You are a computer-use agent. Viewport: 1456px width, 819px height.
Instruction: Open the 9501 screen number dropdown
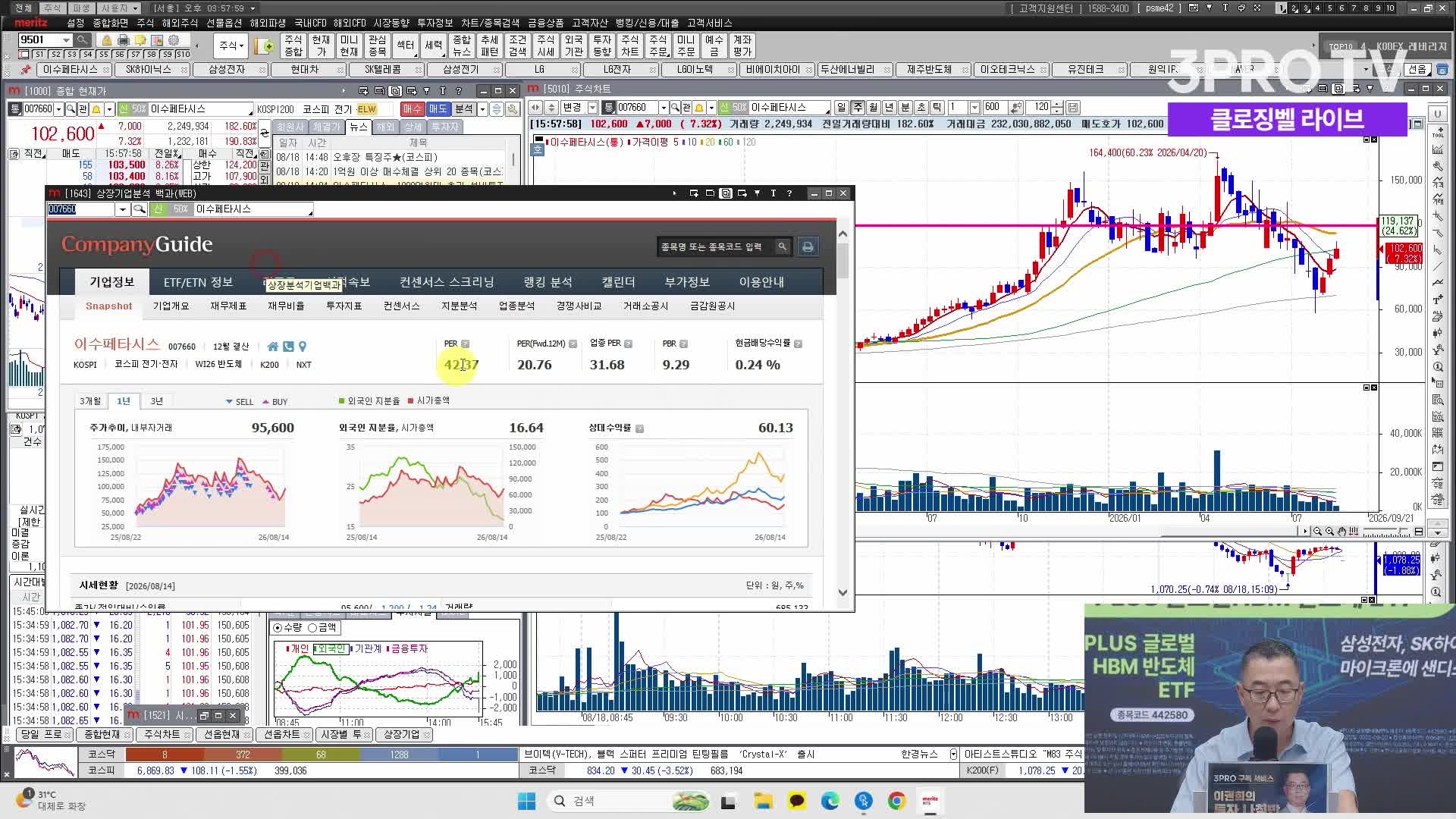coord(67,40)
